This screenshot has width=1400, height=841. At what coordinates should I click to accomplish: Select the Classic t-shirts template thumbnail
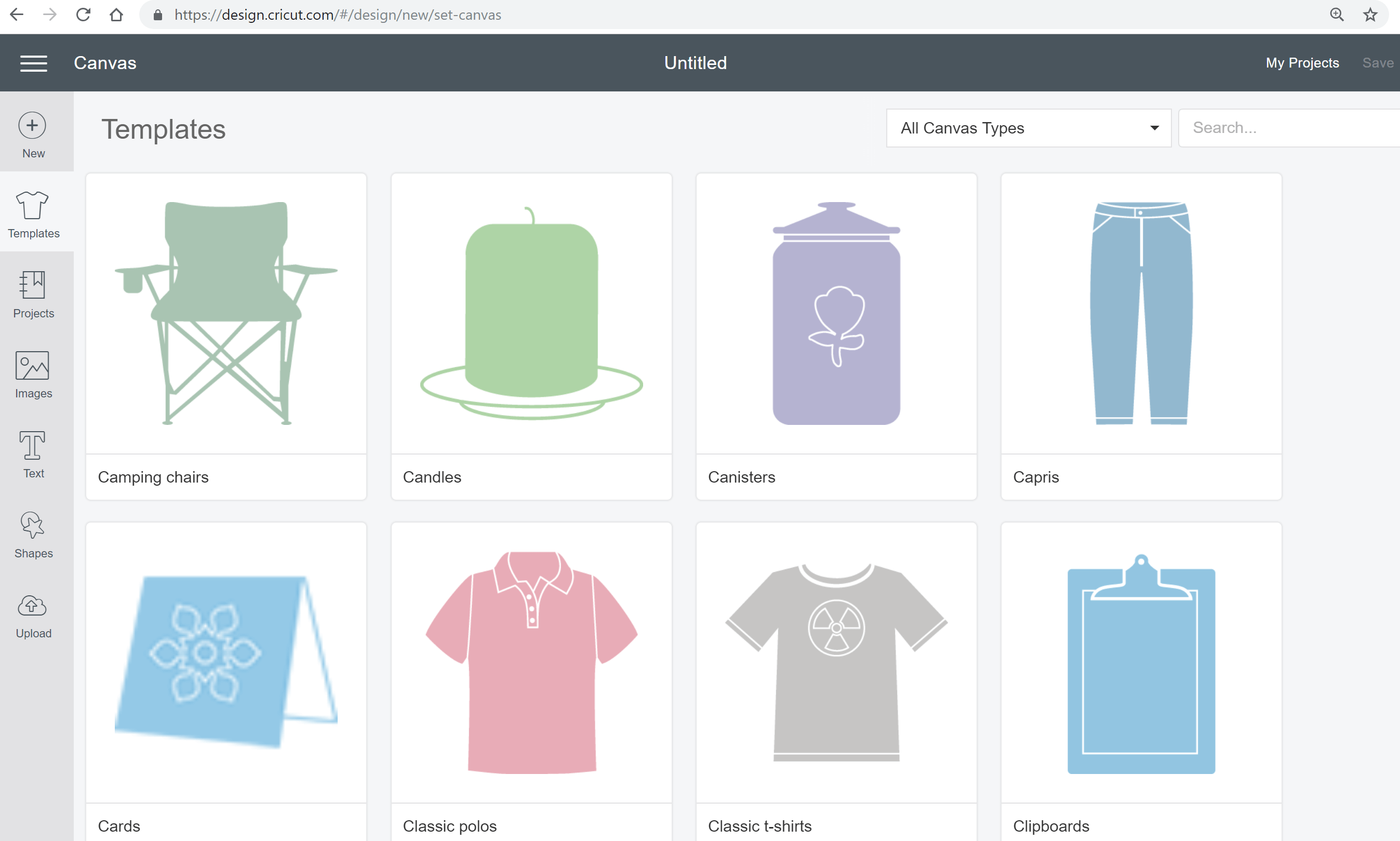tap(836, 662)
